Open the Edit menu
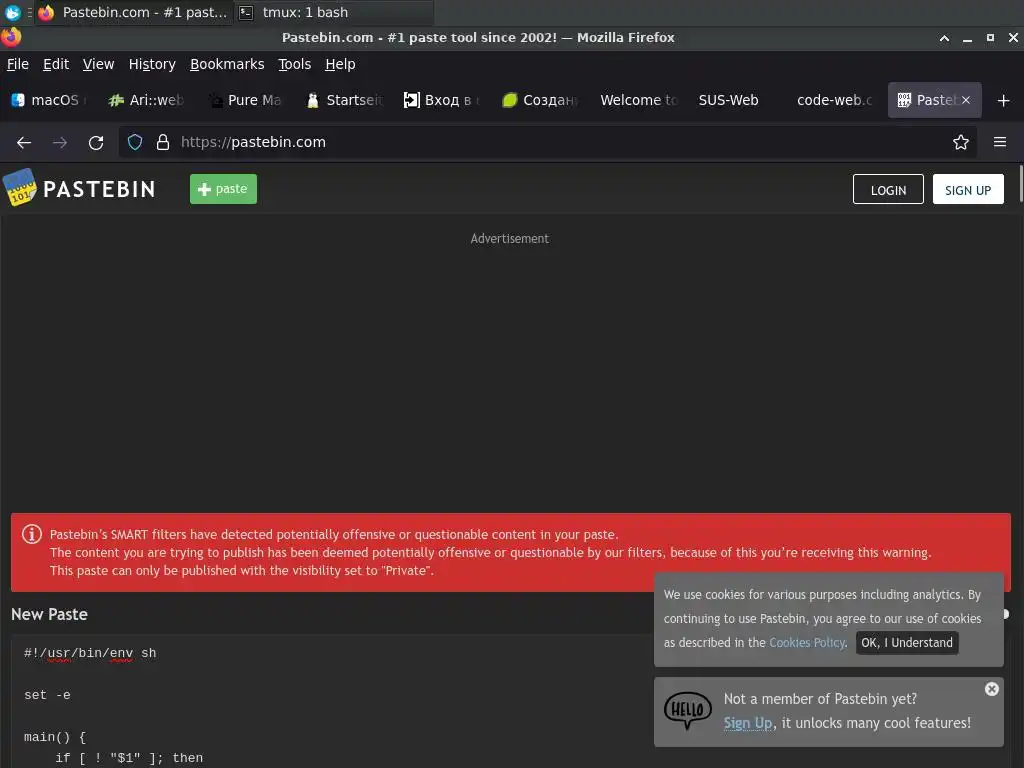Screen dimensions: 1024x768 (56, 64)
